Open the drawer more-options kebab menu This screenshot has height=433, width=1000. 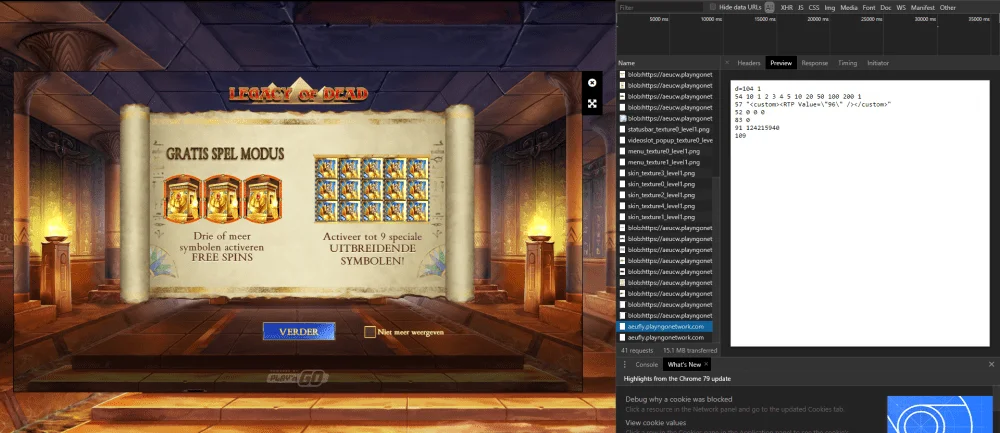pyautogui.click(x=624, y=365)
